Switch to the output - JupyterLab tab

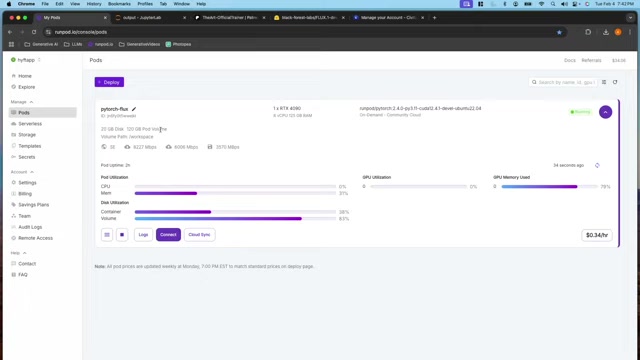pyautogui.click(x=150, y=18)
